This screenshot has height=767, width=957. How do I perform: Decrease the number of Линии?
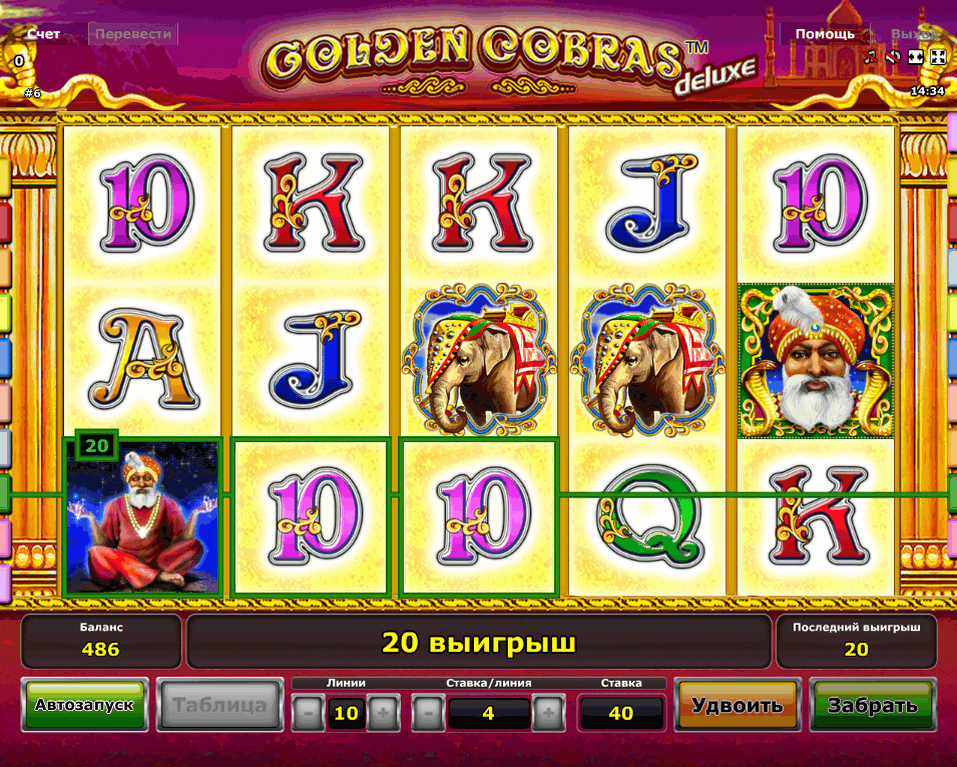coord(308,713)
